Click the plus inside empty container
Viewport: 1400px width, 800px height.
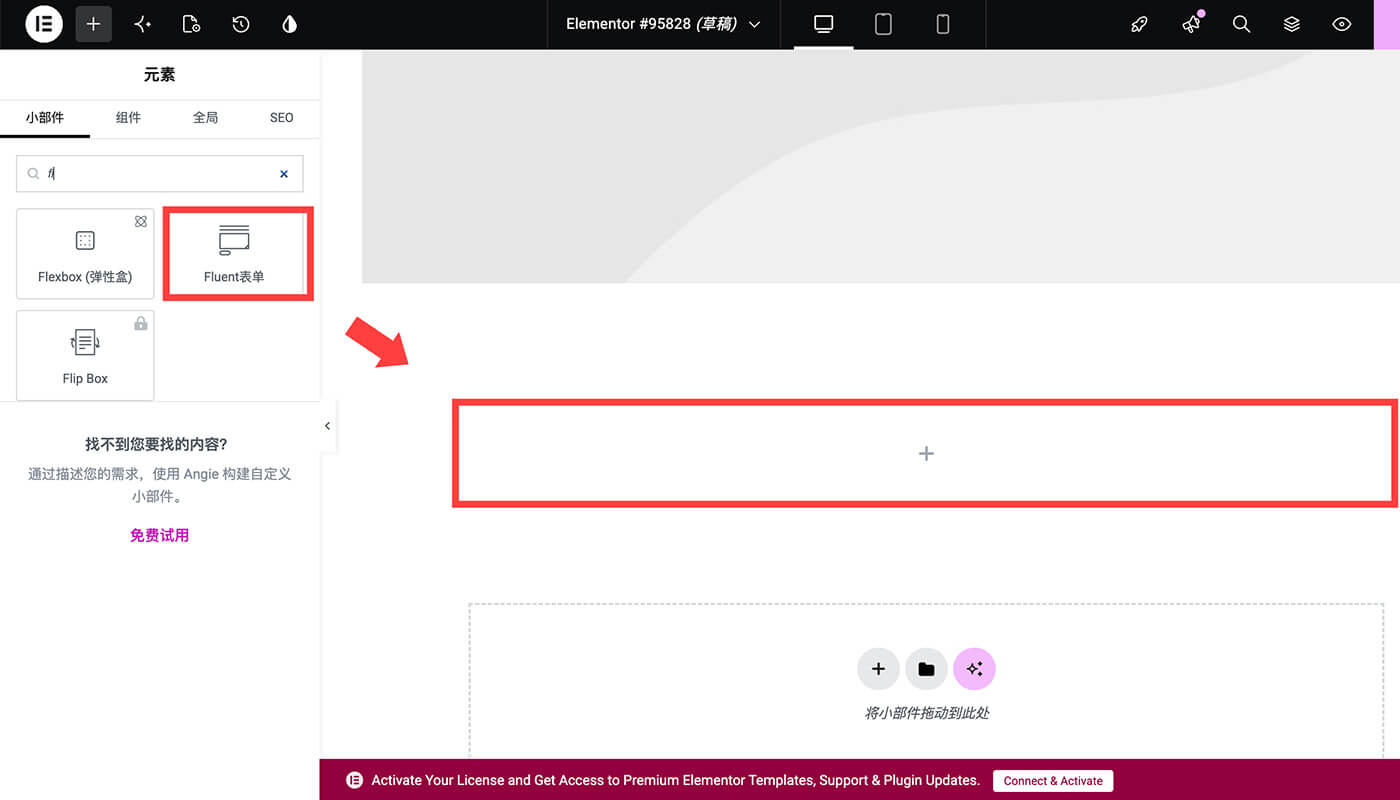click(926, 454)
